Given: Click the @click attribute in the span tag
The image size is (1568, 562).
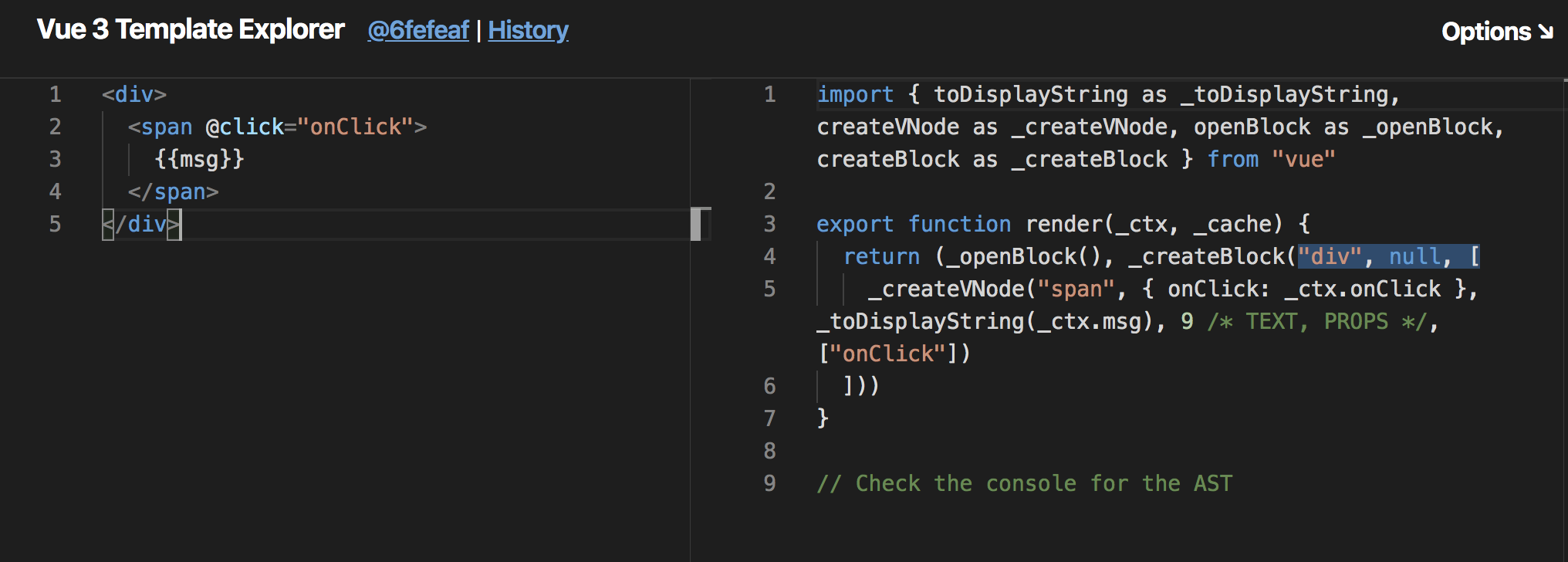Looking at the screenshot, I should 244,127.
